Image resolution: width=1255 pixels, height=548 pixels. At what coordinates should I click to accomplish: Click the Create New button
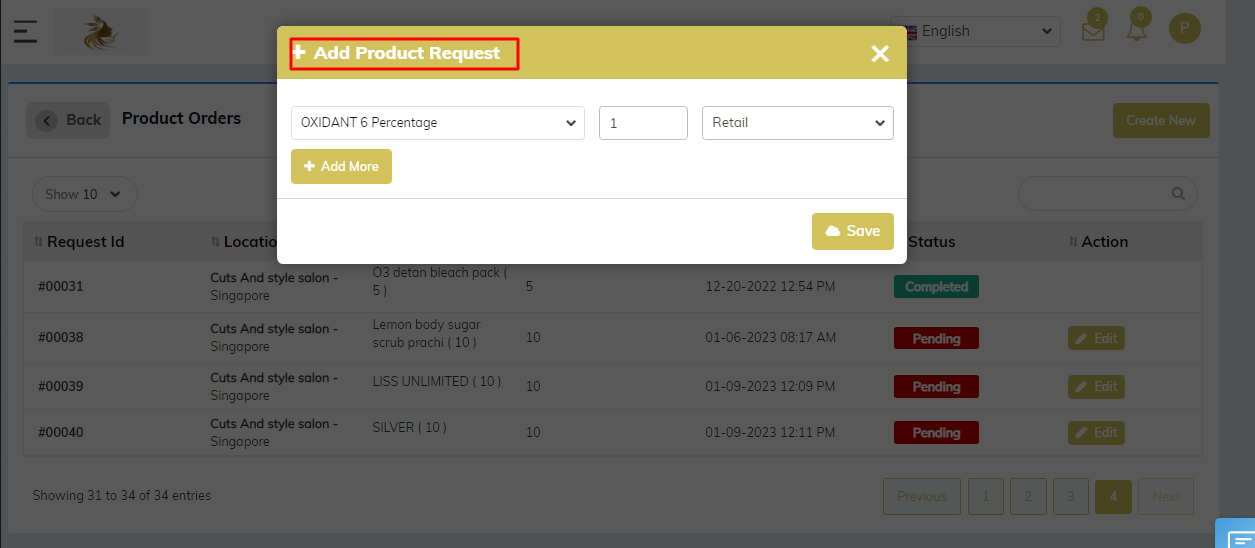click(1161, 120)
